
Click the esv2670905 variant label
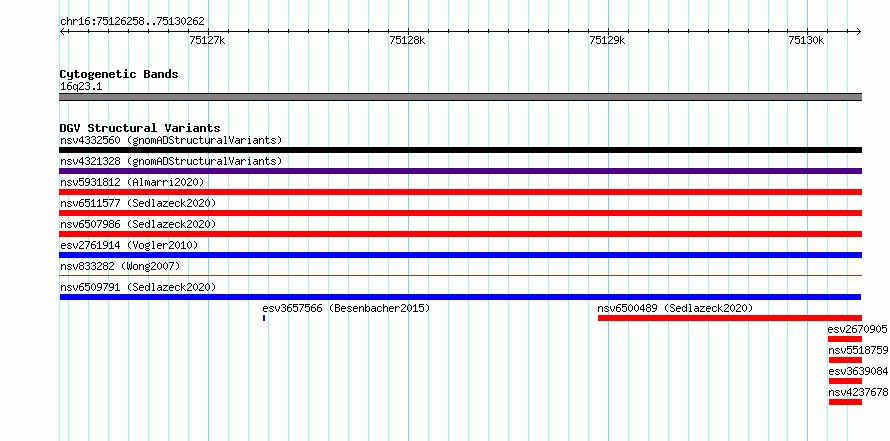[857, 329]
